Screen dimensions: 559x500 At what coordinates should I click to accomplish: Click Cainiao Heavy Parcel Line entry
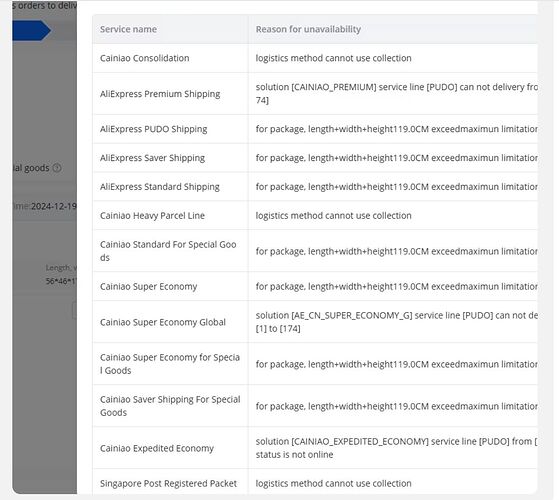[x=152, y=216]
